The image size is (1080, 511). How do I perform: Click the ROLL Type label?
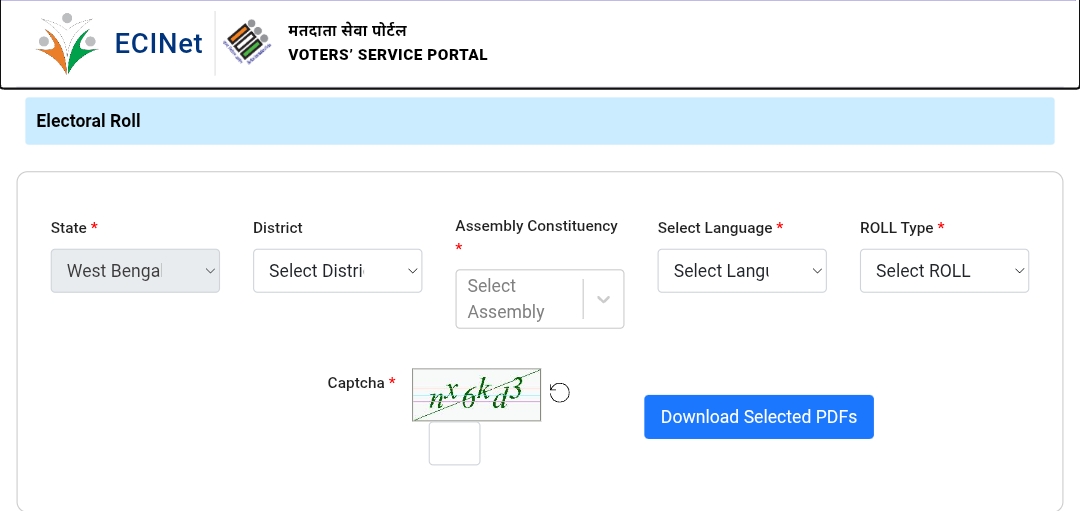click(x=897, y=228)
